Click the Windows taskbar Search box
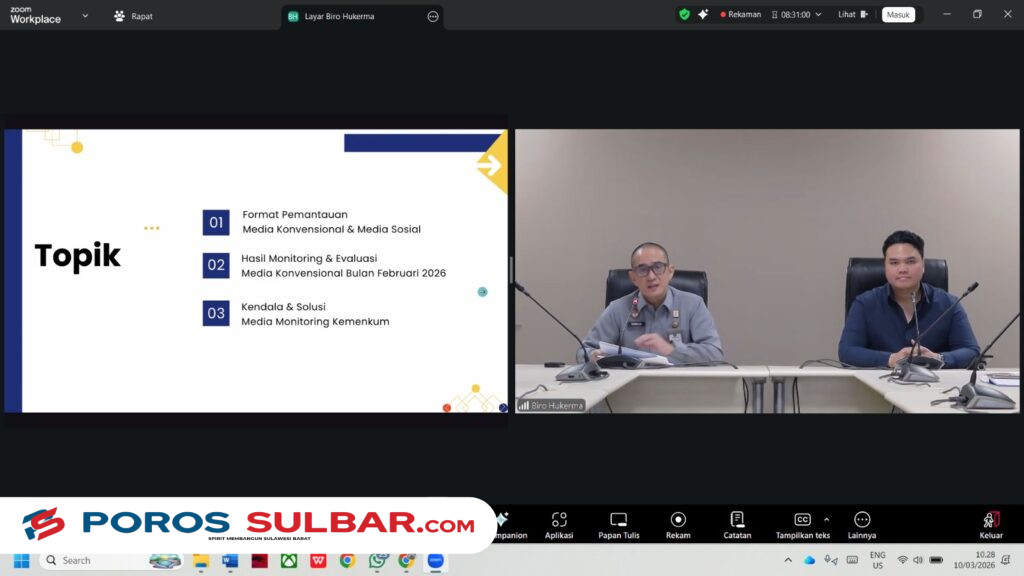This screenshot has width=1024, height=576. pyautogui.click(x=100, y=560)
